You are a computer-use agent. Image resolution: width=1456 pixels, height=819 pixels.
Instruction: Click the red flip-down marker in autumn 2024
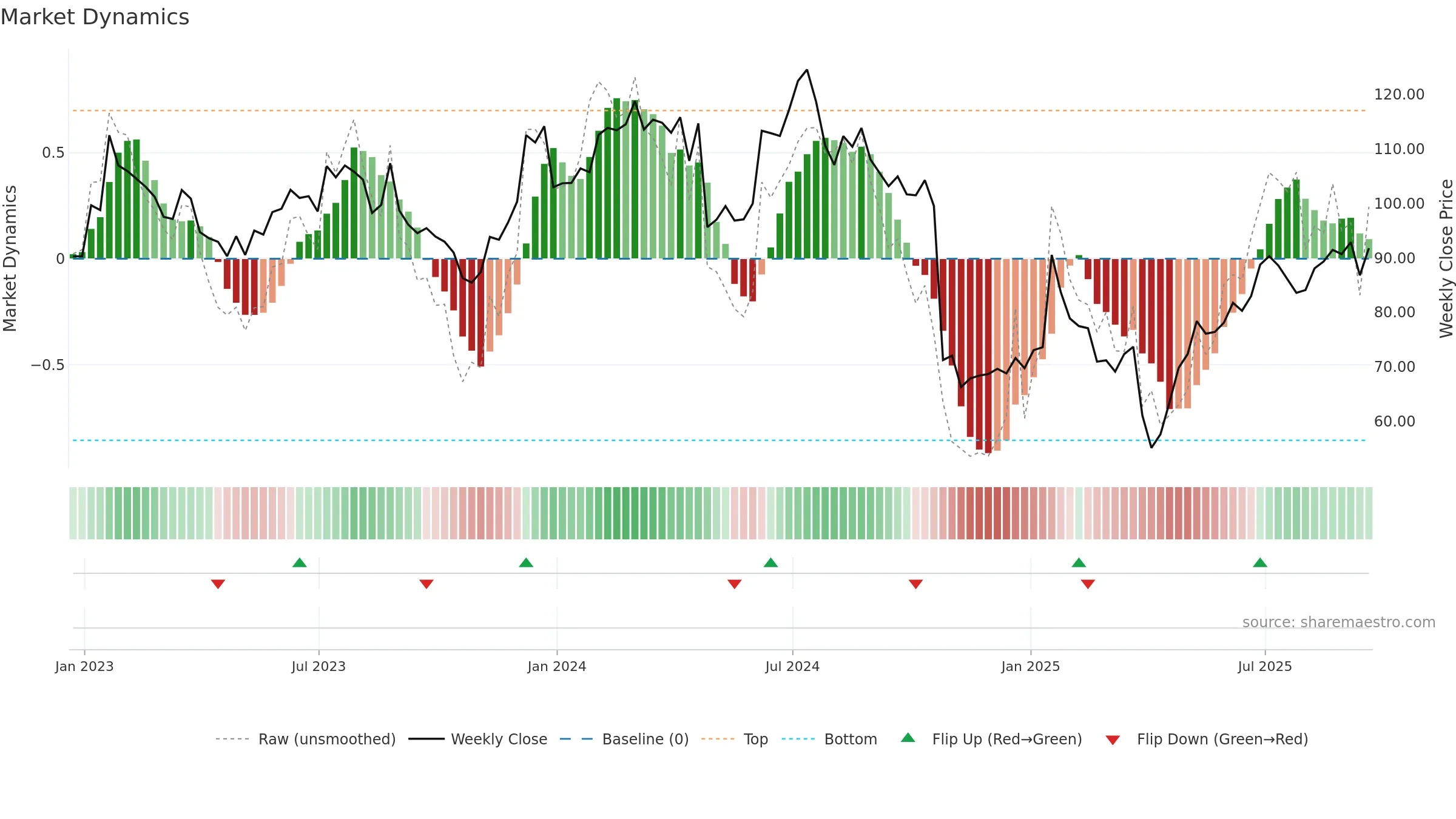915,584
